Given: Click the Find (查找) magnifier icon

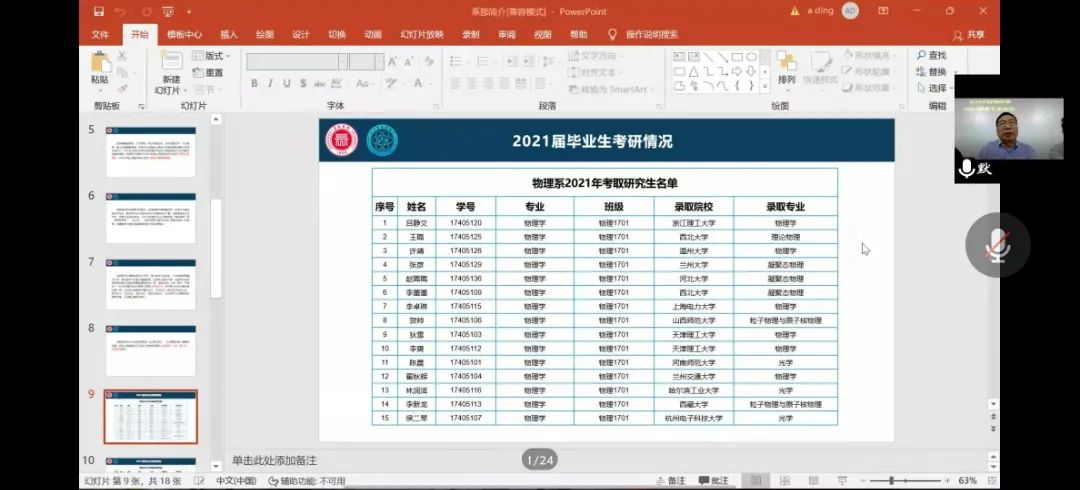Looking at the screenshot, I should click(x=921, y=55).
